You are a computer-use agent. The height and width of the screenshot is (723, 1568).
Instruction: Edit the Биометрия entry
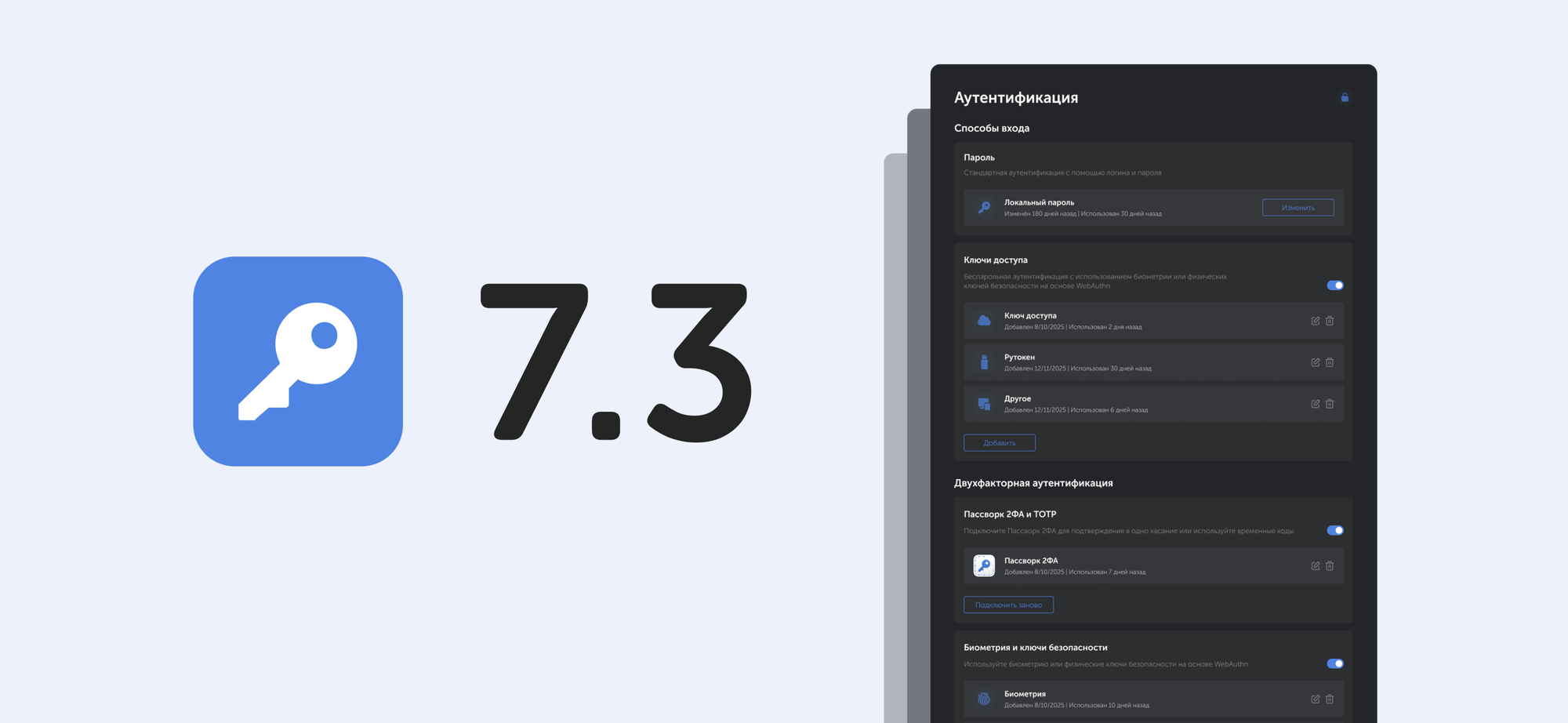click(1316, 699)
